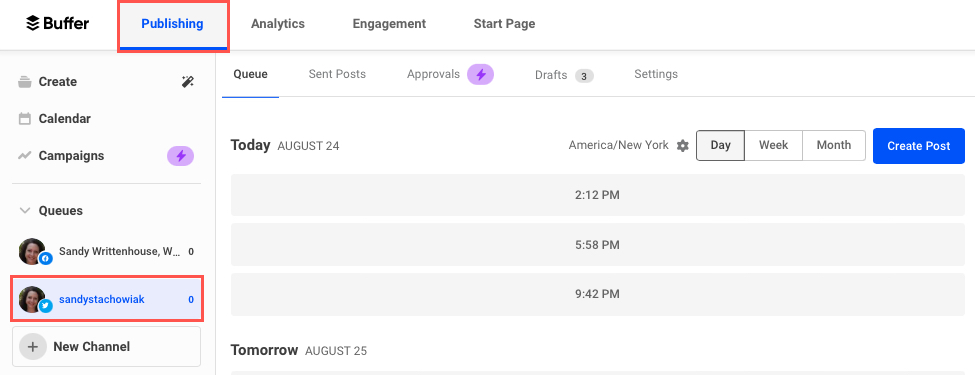This screenshot has height=375, width=975.
Task: Open the Approvals tab
Action: [x=433, y=75]
